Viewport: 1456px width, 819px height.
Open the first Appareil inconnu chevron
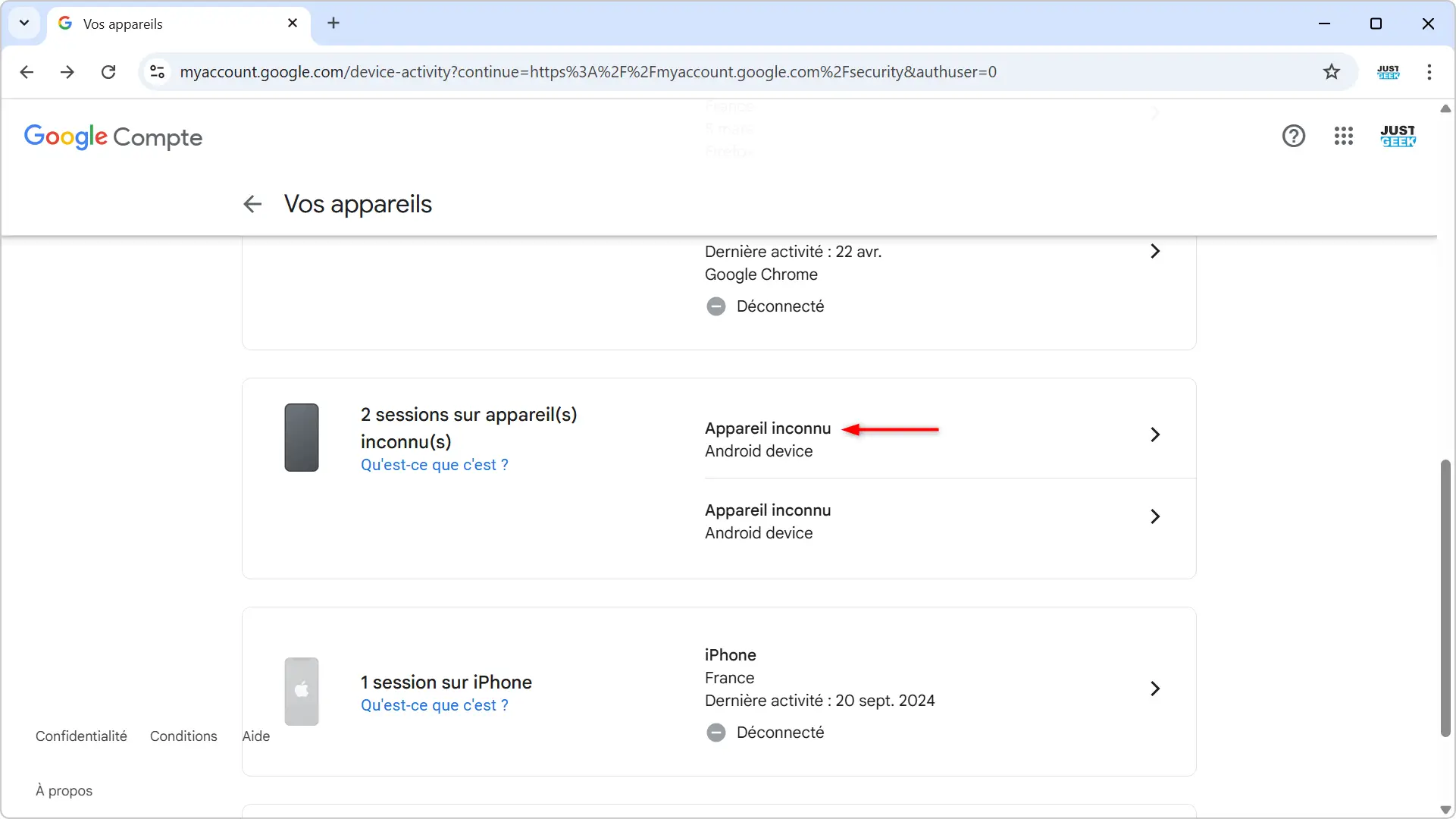coord(1155,435)
